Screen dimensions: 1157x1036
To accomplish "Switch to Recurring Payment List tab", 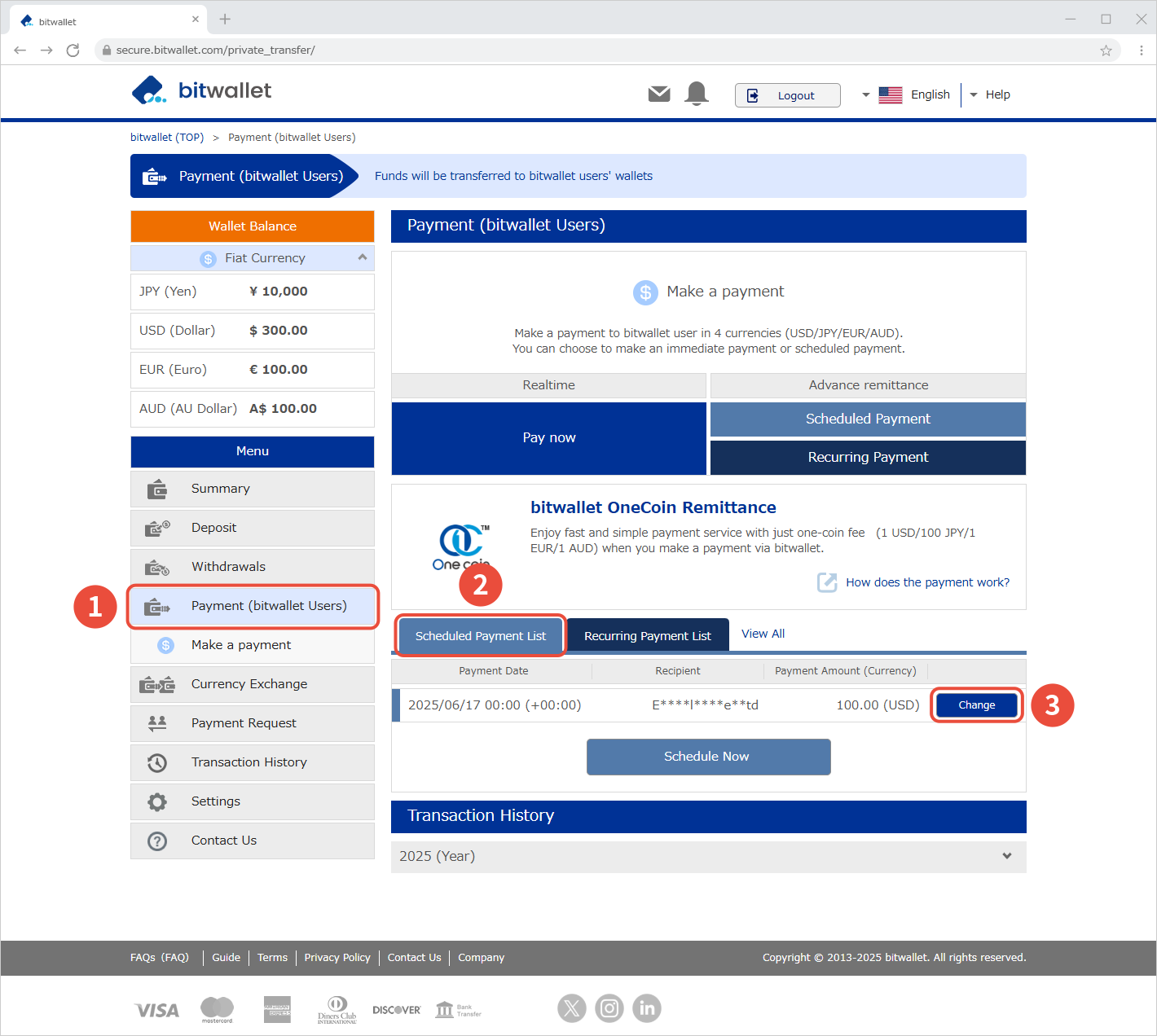I will point(648,636).
